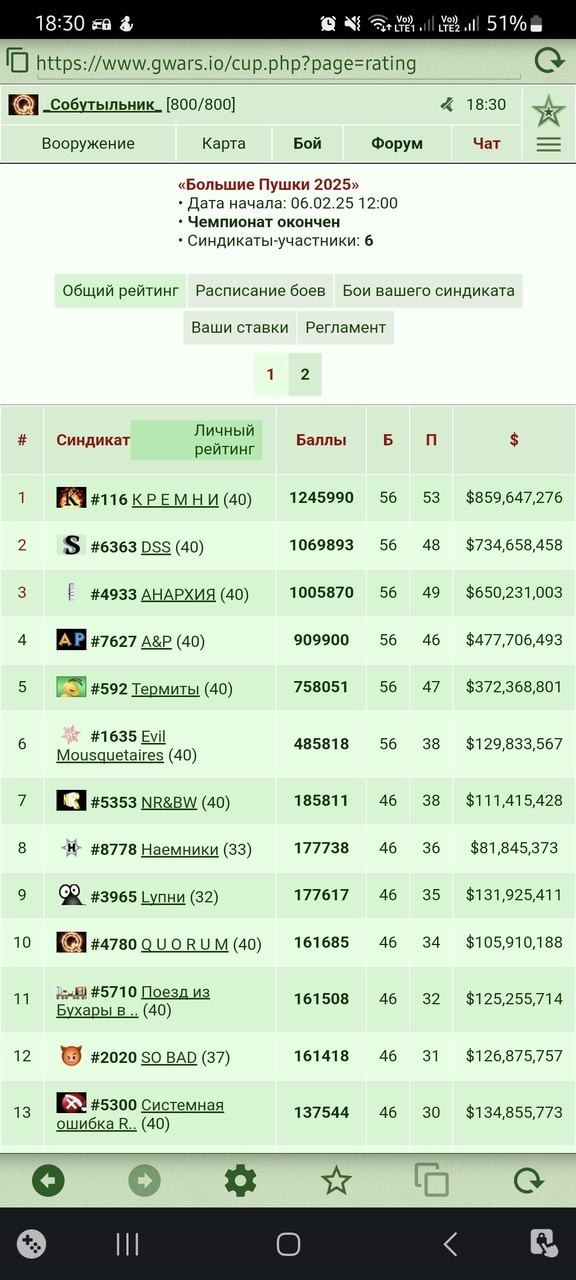Select Ваши ставки tab

[240, 327]
